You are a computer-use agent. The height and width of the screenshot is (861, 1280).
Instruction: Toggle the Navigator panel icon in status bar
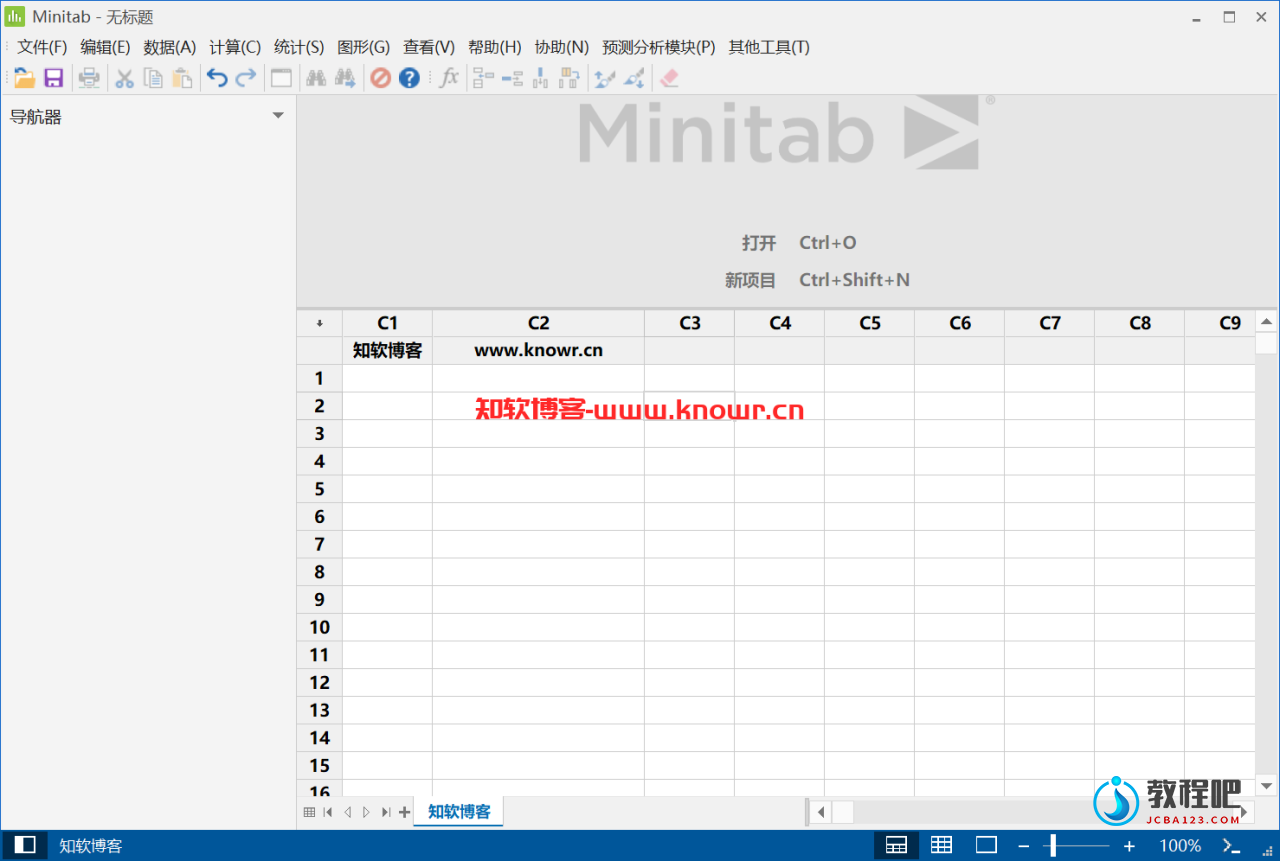coord(25,845)
